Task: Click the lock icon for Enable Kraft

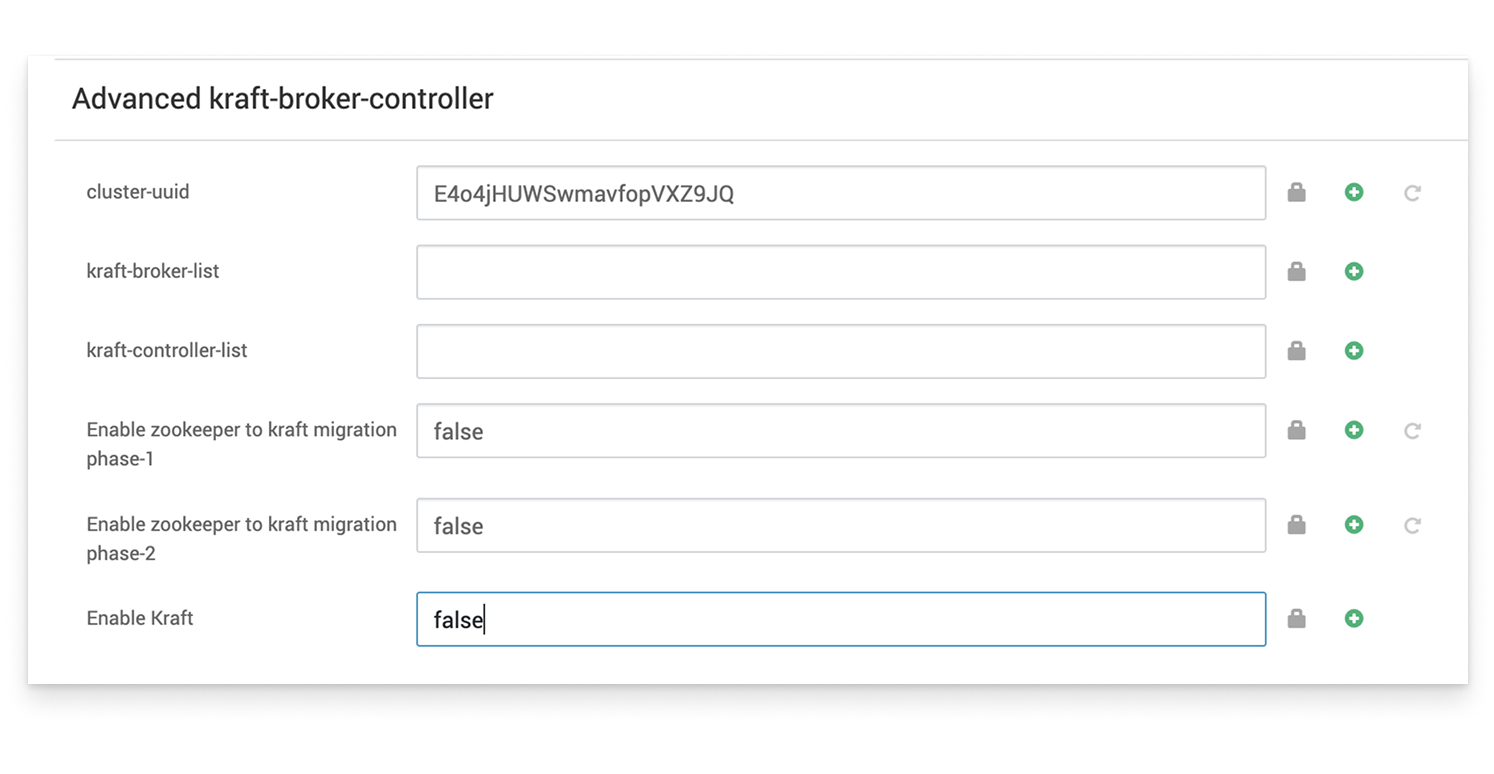Action: click(x=1296, y=619)
